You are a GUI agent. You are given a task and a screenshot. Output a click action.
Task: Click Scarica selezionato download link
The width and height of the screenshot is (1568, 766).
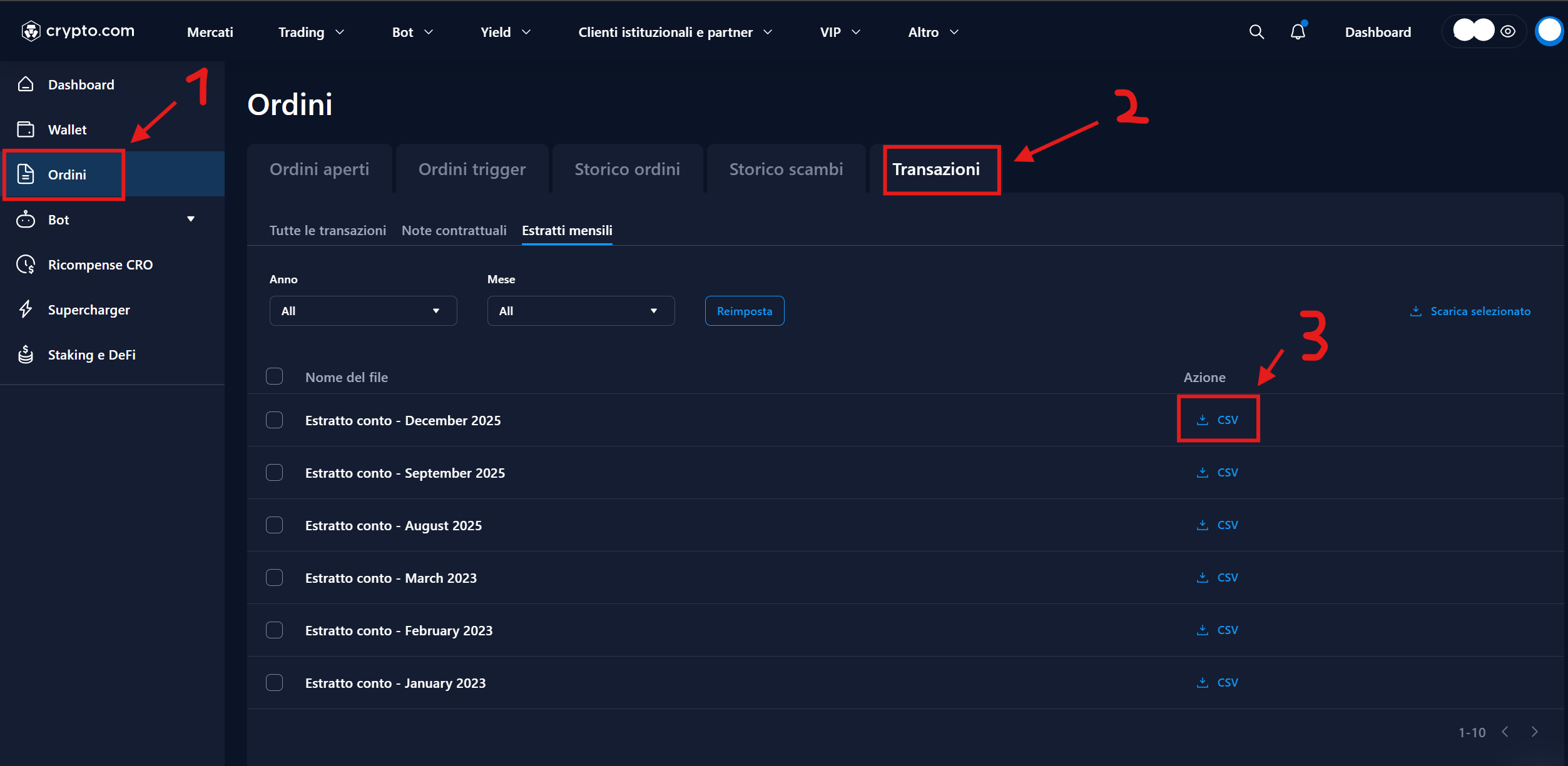tap(1470, 311)
